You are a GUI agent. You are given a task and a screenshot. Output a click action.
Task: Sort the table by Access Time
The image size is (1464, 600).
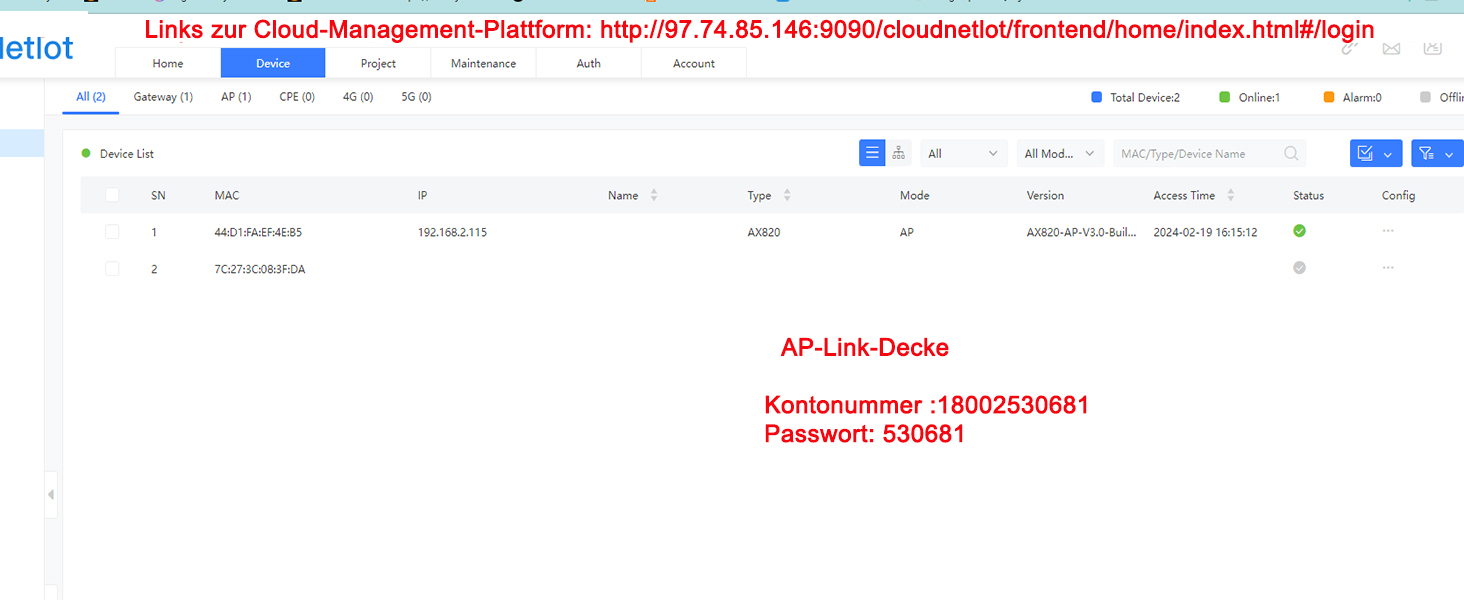tap(1231, 195)
